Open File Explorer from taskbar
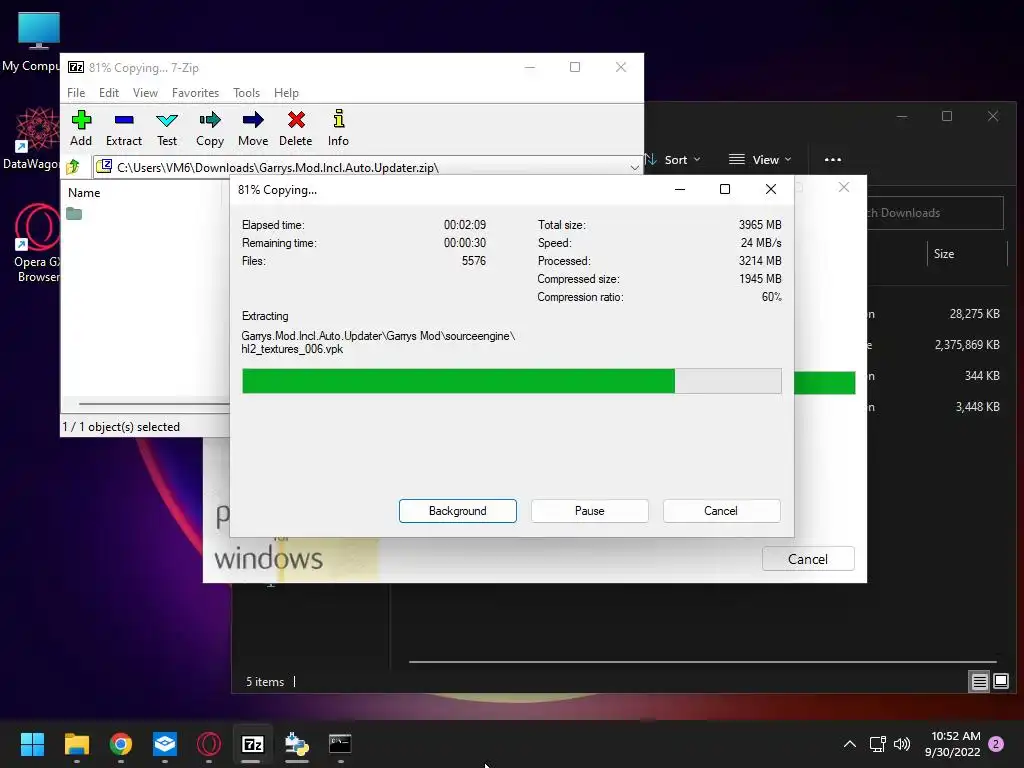This screenshot has width=1024, height=768. (x=76, y=744)
